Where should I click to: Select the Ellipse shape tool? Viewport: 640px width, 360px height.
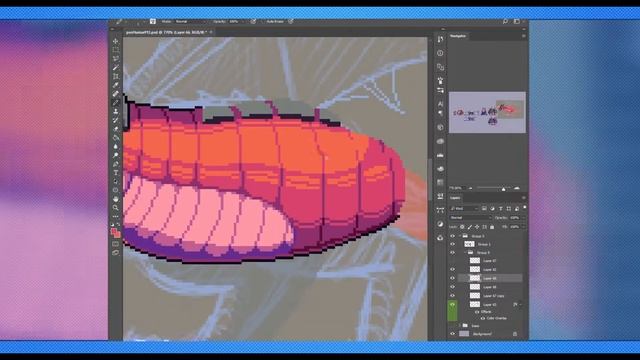116,190
